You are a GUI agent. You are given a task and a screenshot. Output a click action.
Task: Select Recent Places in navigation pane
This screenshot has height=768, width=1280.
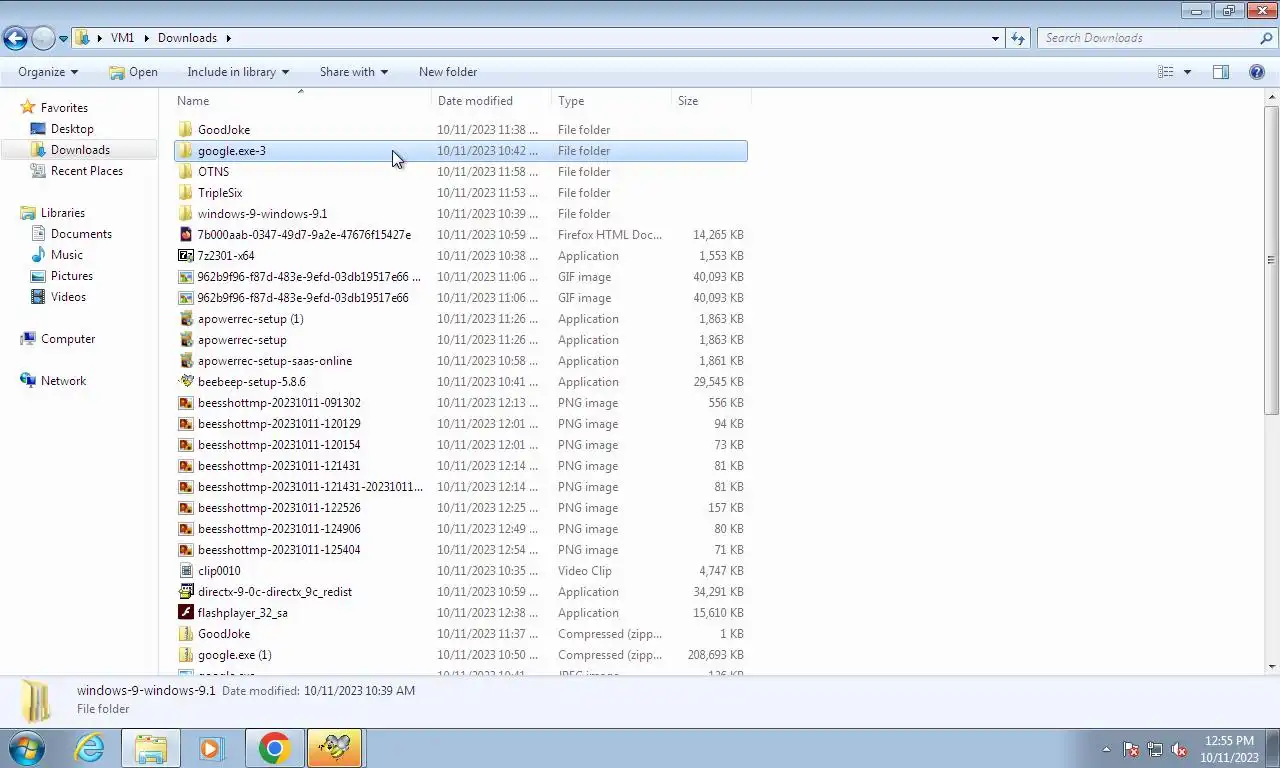[87, 171]
